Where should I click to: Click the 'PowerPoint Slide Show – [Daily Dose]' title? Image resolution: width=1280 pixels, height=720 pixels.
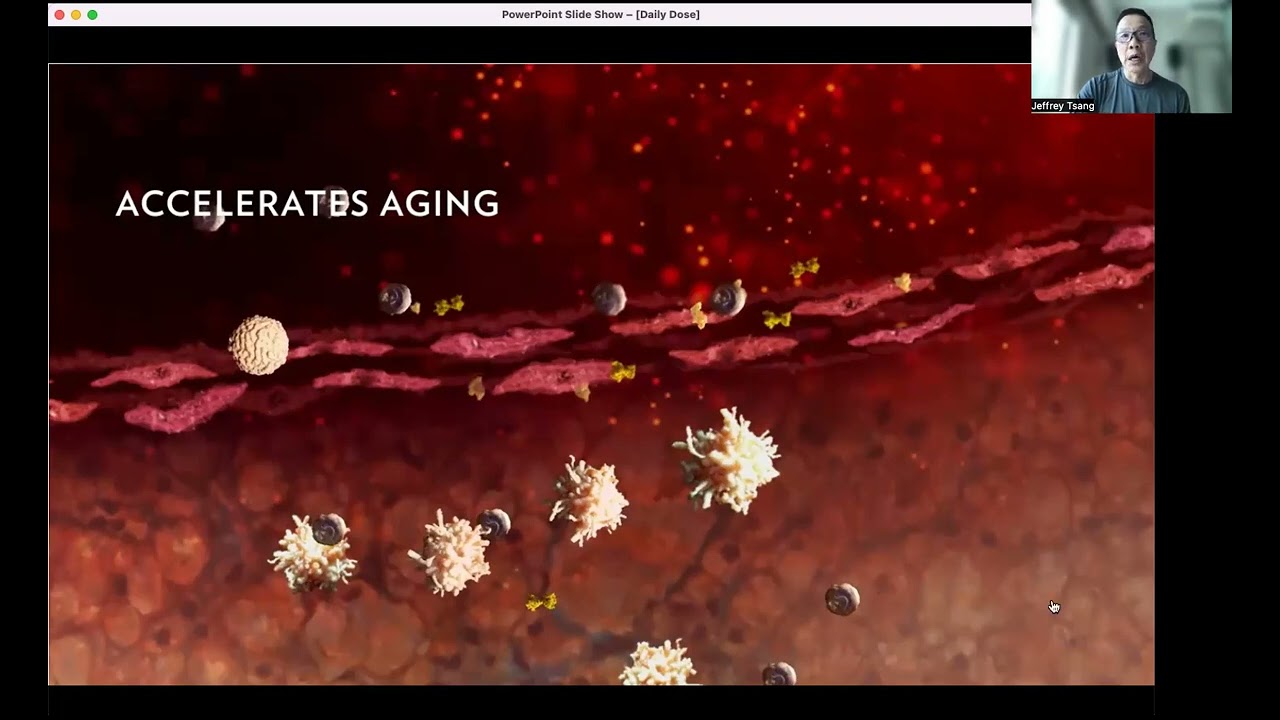tap(601, 15)
